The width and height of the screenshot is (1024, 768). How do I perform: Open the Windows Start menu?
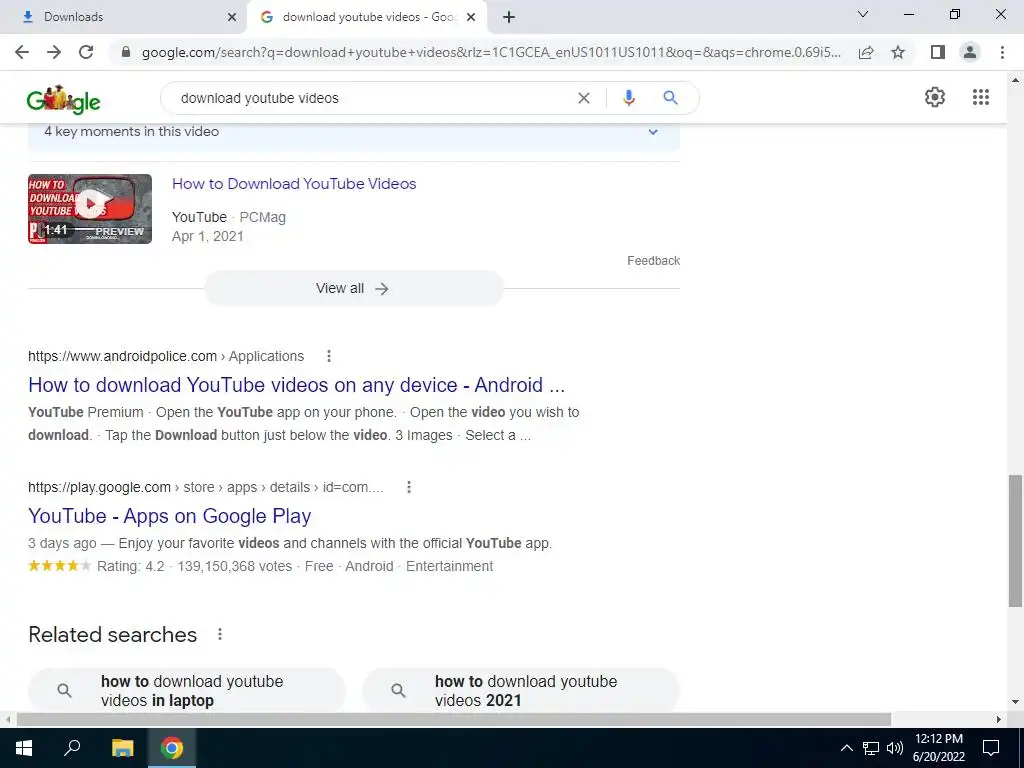24,748
